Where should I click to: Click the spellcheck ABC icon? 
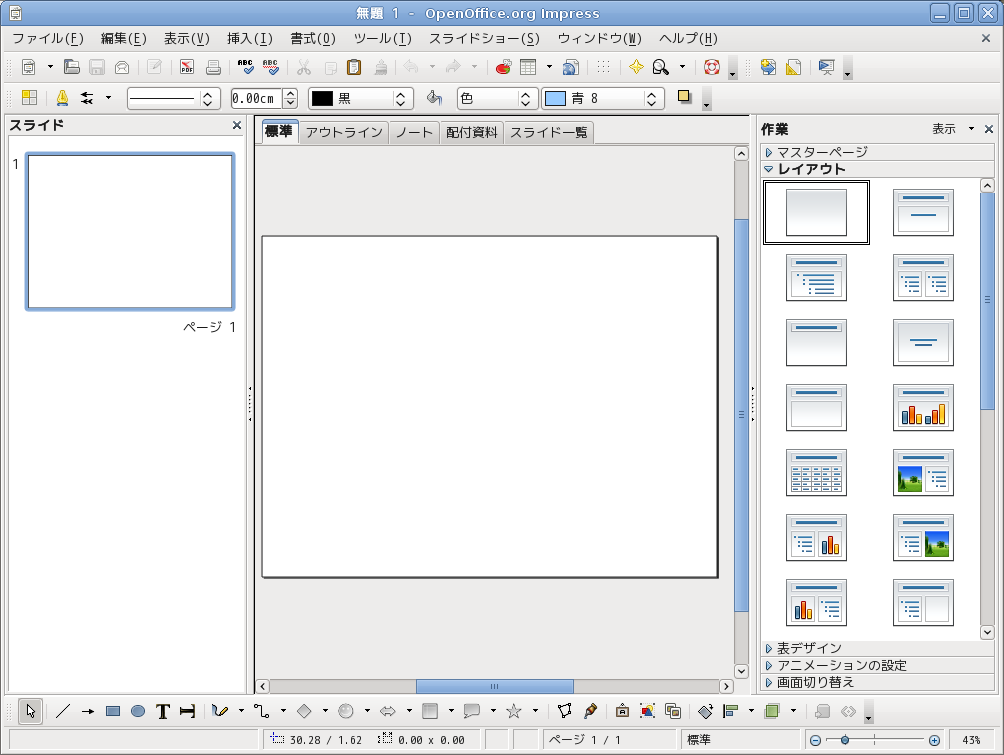coord(245,68)
